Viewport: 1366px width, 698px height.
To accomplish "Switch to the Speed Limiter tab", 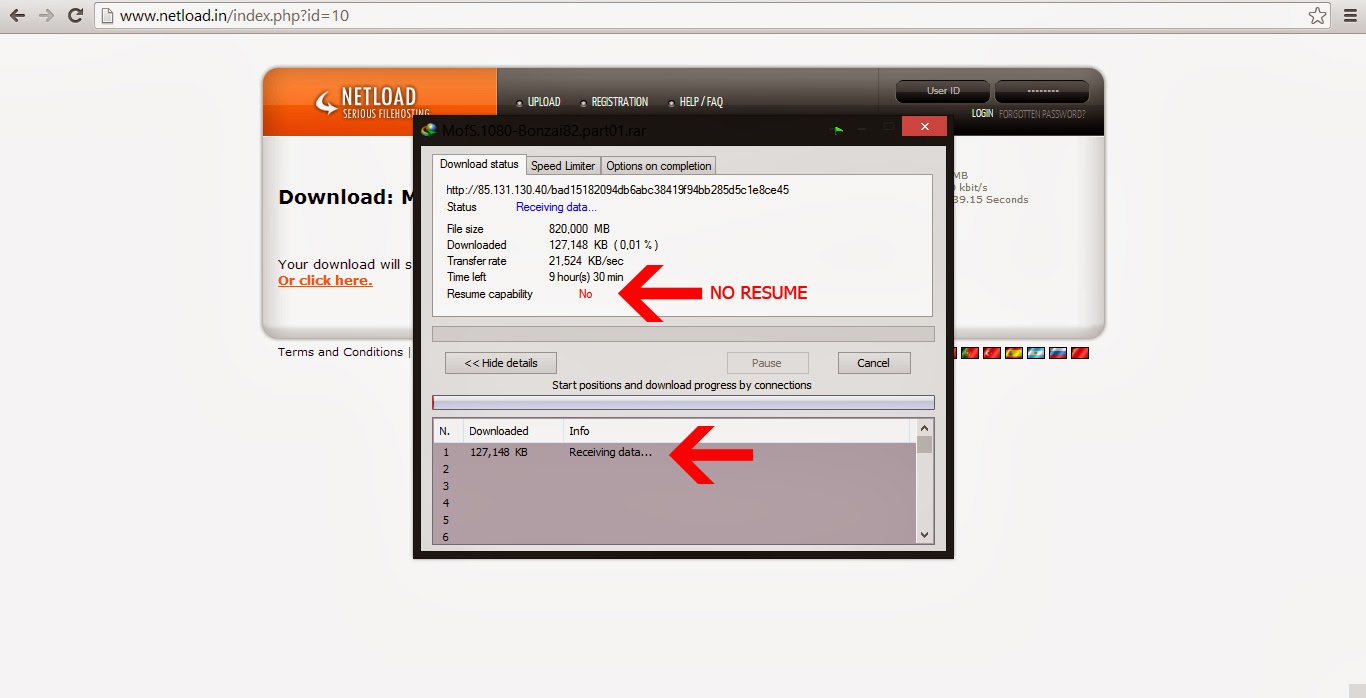I will click(x=563, y=165).
